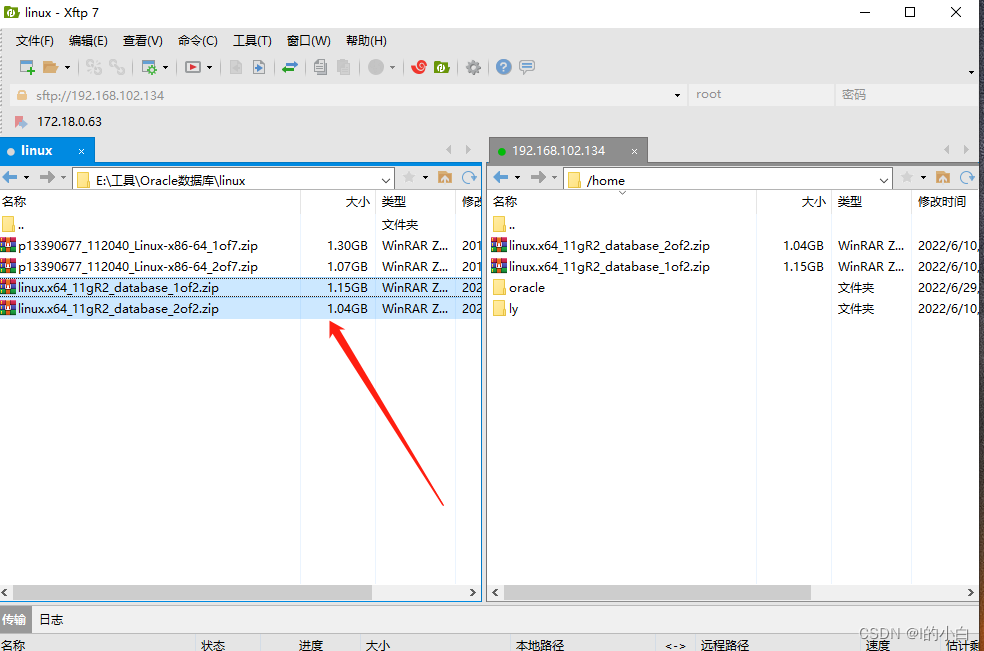Select linux.x64_11gR2_database_1of2.zip in local pane
Image resolution: width=984 pixels, height=651 pixels.
(240, 288)
